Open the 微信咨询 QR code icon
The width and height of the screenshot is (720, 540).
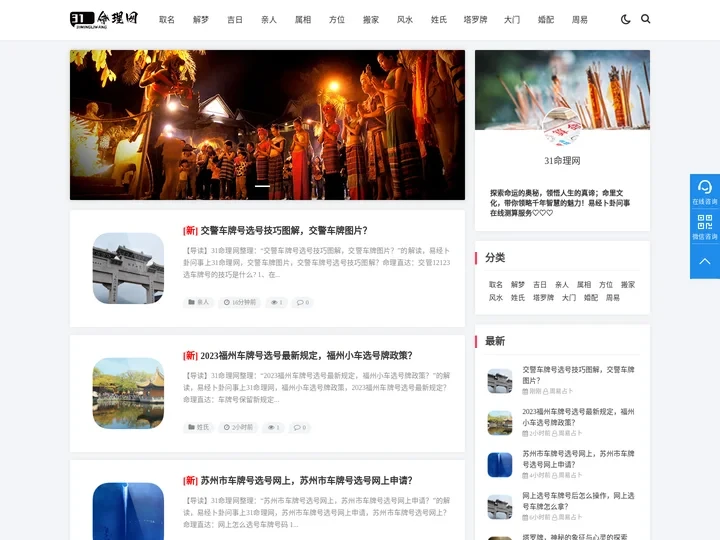705,226
